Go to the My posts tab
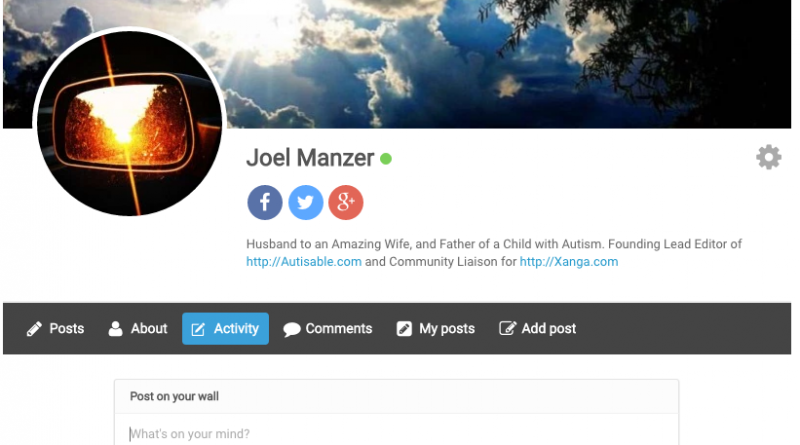800x445 pixels. 436,329
